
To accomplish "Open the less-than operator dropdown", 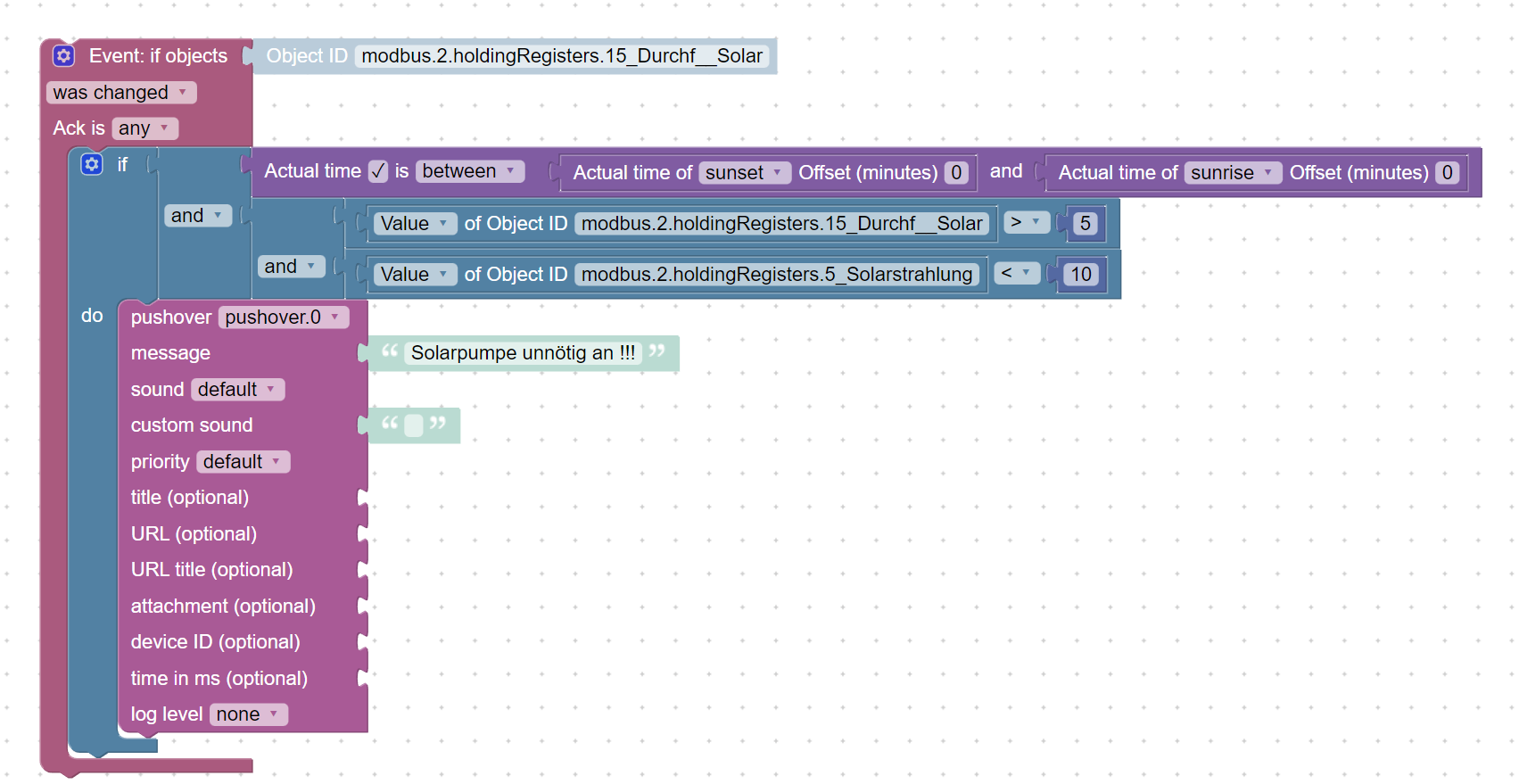I will 1017,273.
